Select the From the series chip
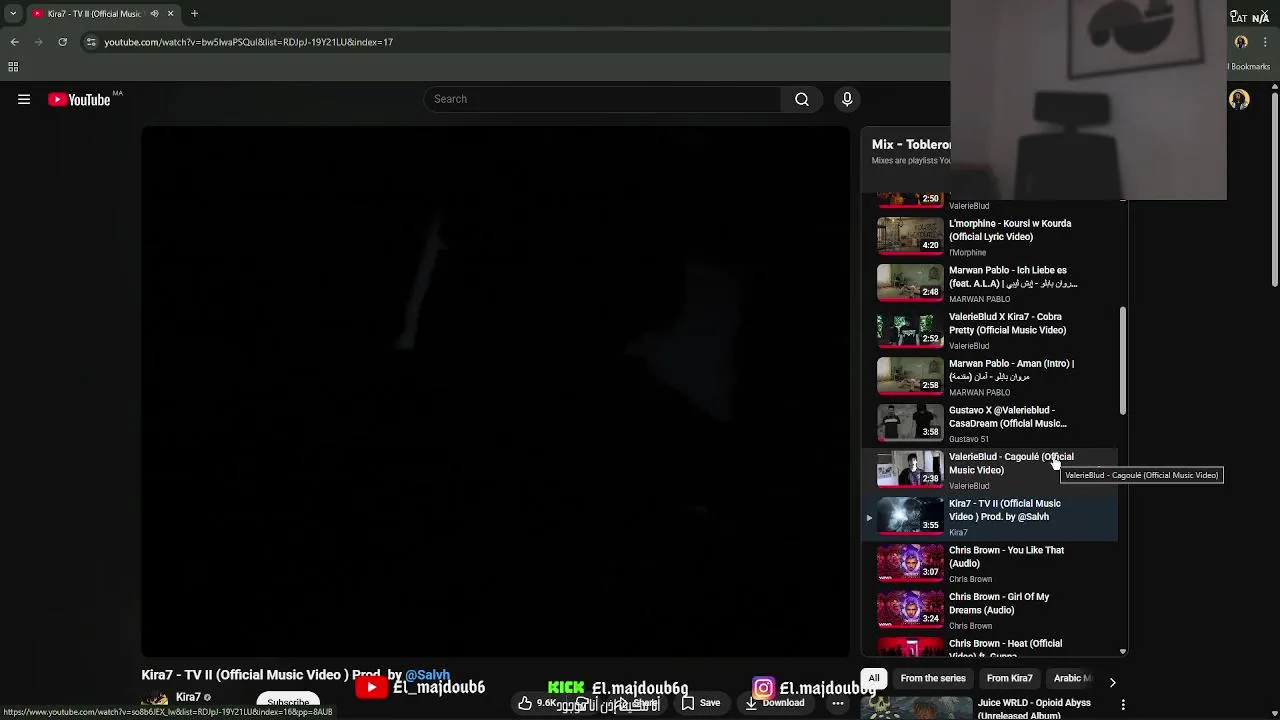This screenshot has height=720, width=1280. (933, 678)
